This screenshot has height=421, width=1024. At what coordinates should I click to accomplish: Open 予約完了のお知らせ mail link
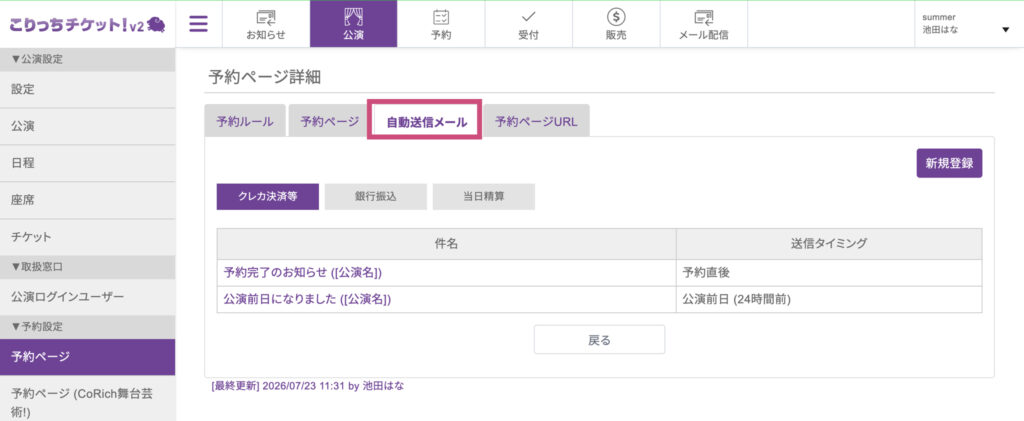[x=302, y=273]
